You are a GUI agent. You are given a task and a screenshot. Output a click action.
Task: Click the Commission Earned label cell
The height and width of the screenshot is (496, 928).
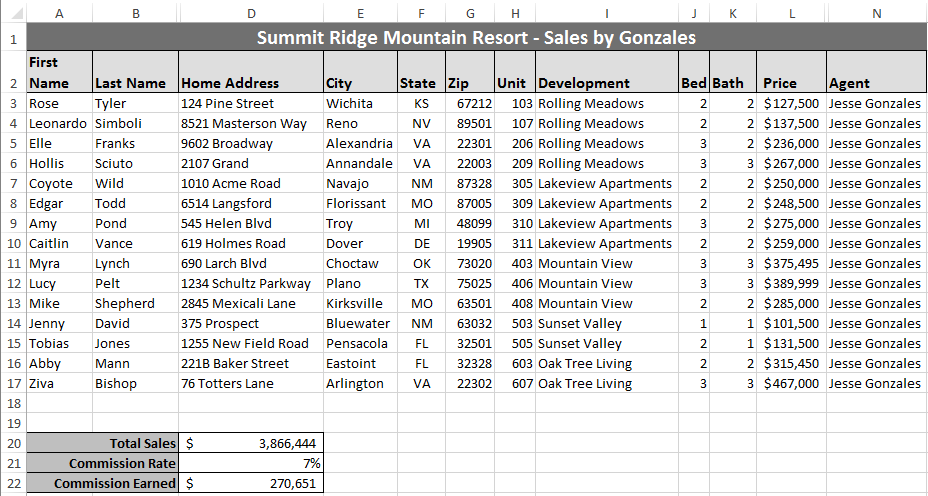[102, 484]
